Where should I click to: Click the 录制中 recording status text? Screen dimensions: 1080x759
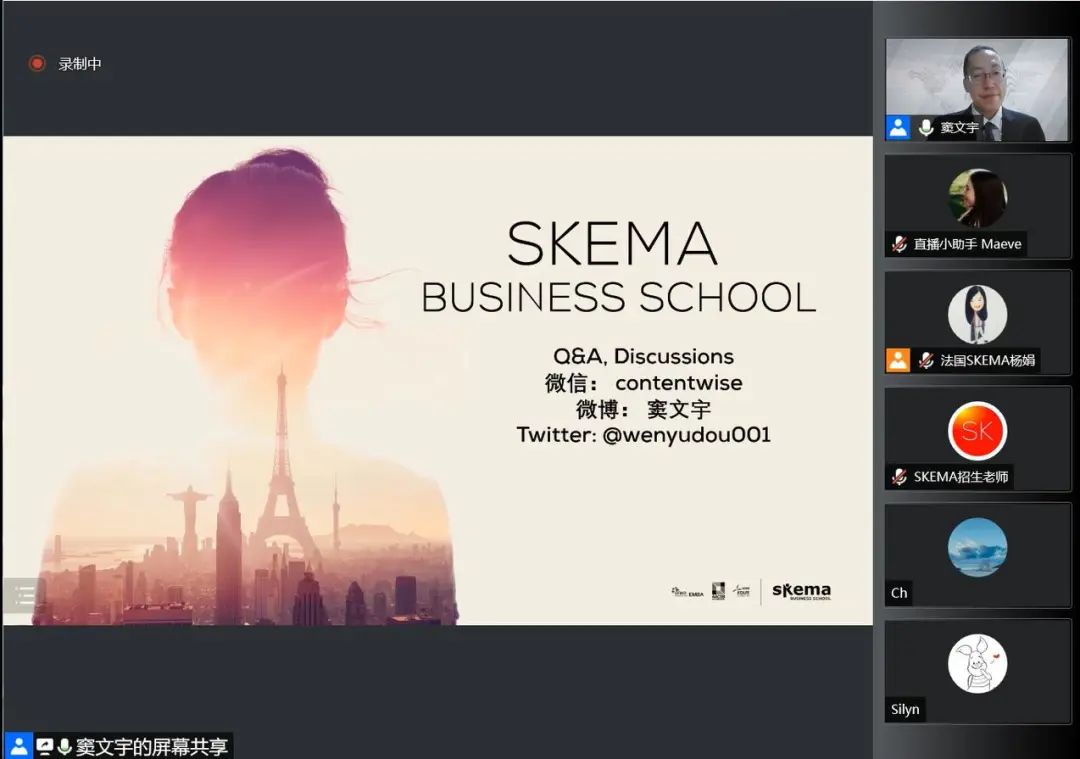click(80, 64)
